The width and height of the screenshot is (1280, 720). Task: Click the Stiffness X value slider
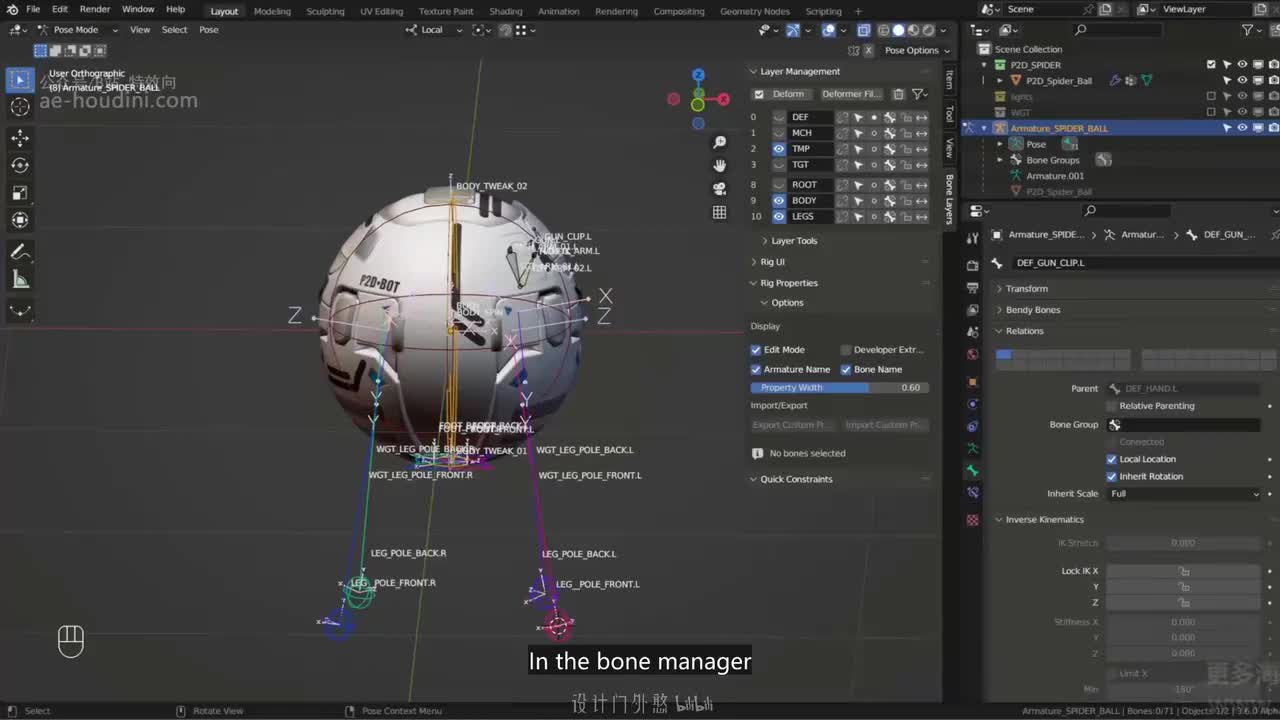pyautogui.click(x=1184, y=622)
